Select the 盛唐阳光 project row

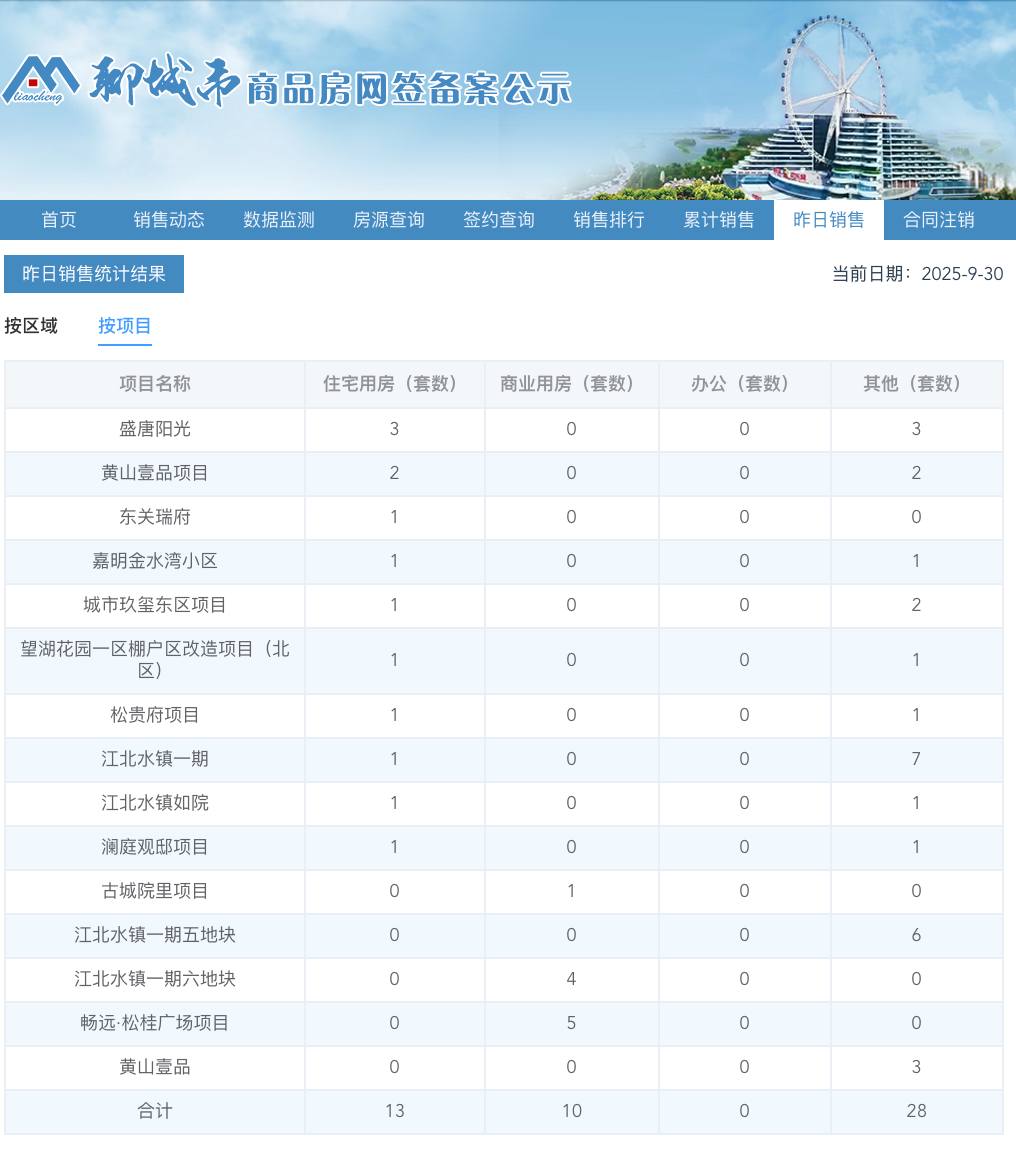[x=154, y=429]
